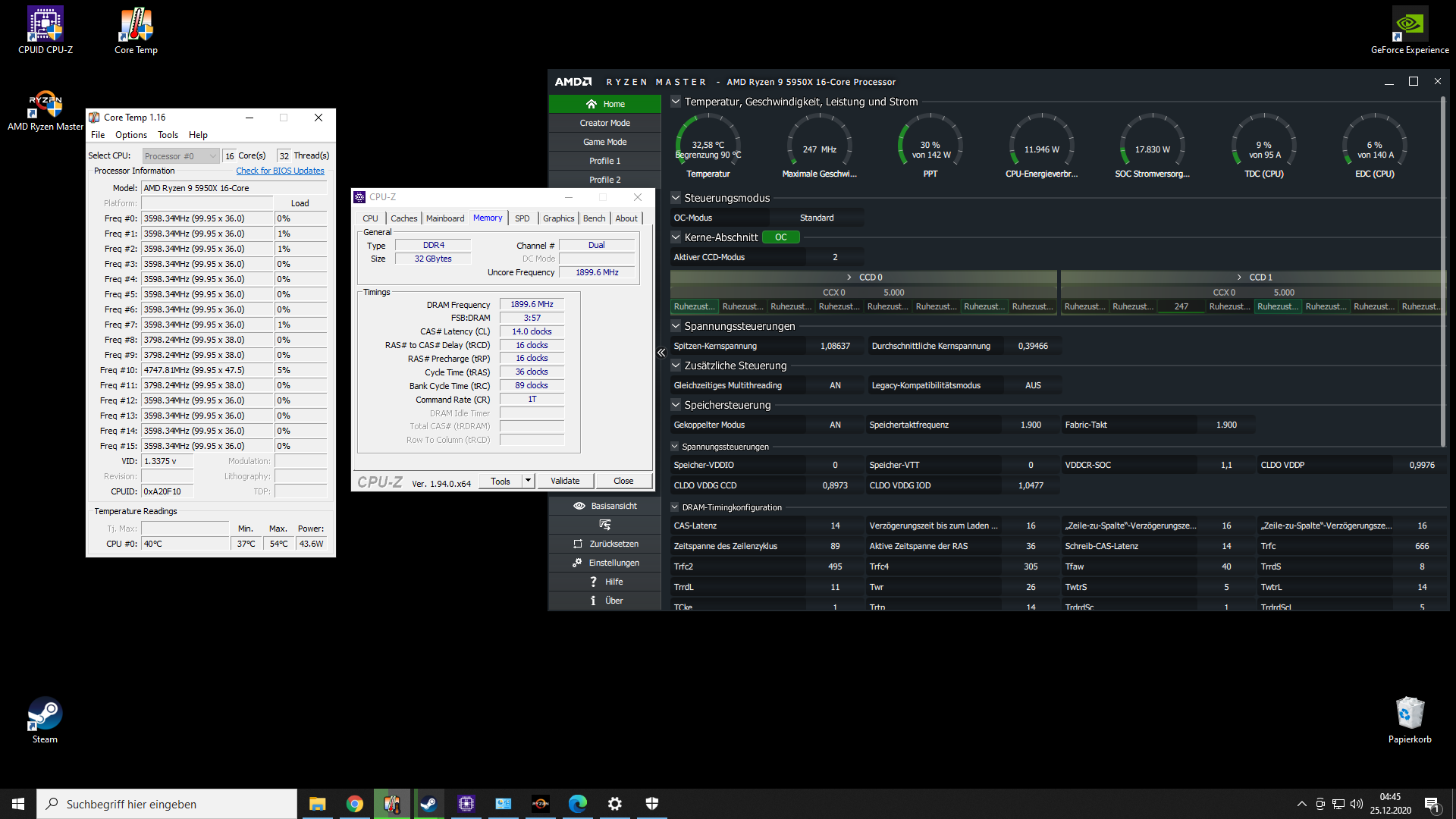Switch to the SPD tab in CPU-Z
1456x819 pixels.
[x=522, y=218]
